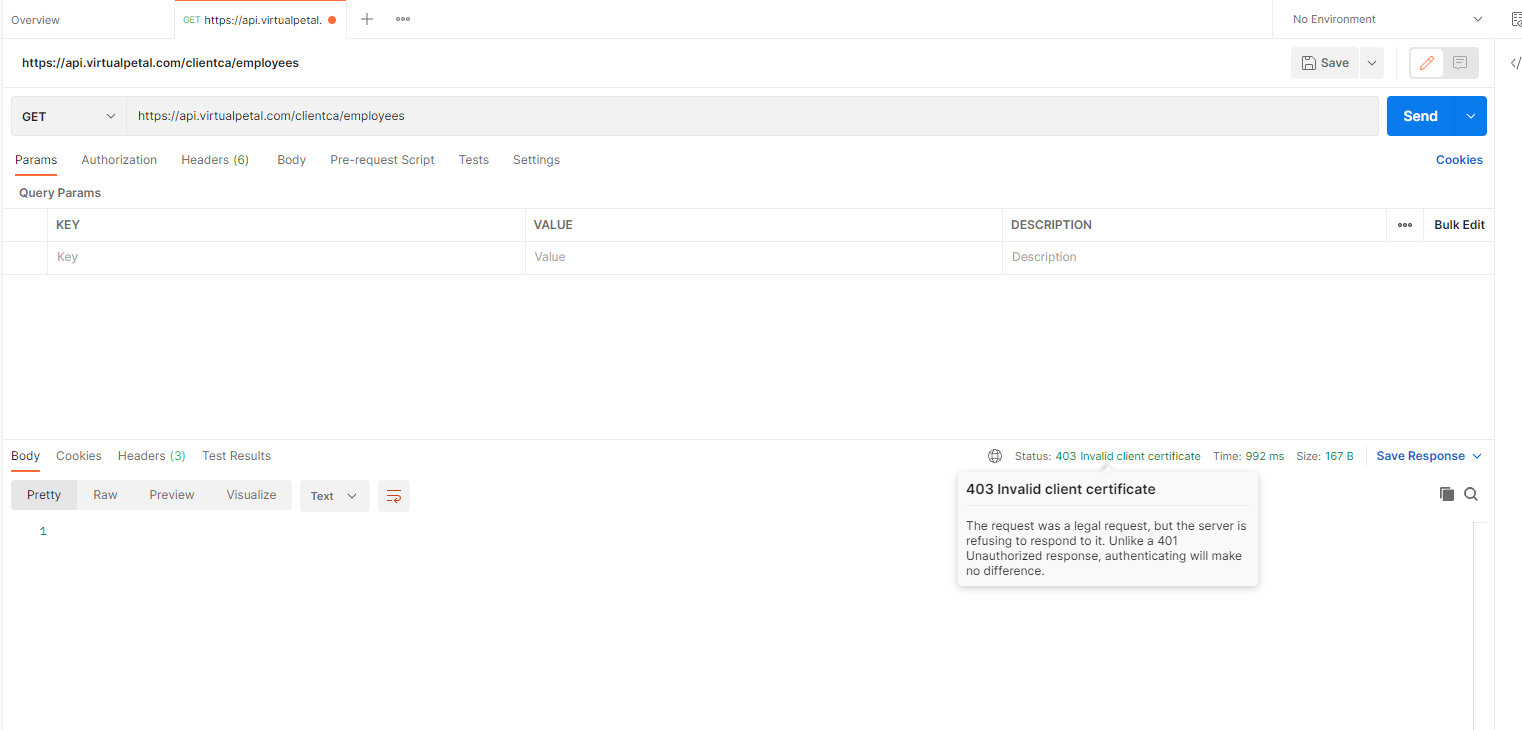Click the Size 167 B value
The height and width of the screenshot is (730, 1522).
tap(1340, 456)
